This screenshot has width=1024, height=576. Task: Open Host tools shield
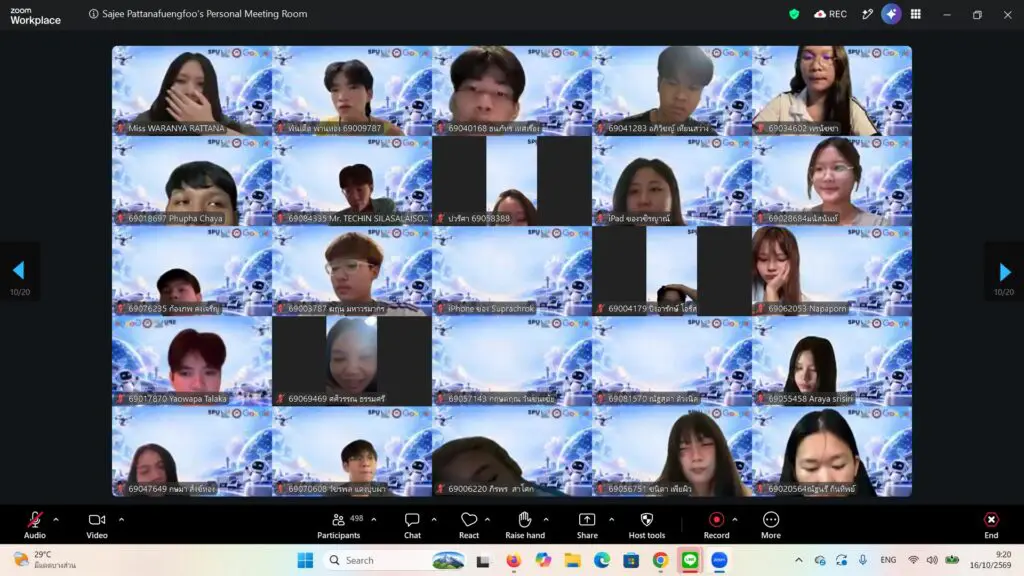pos(647,525)
